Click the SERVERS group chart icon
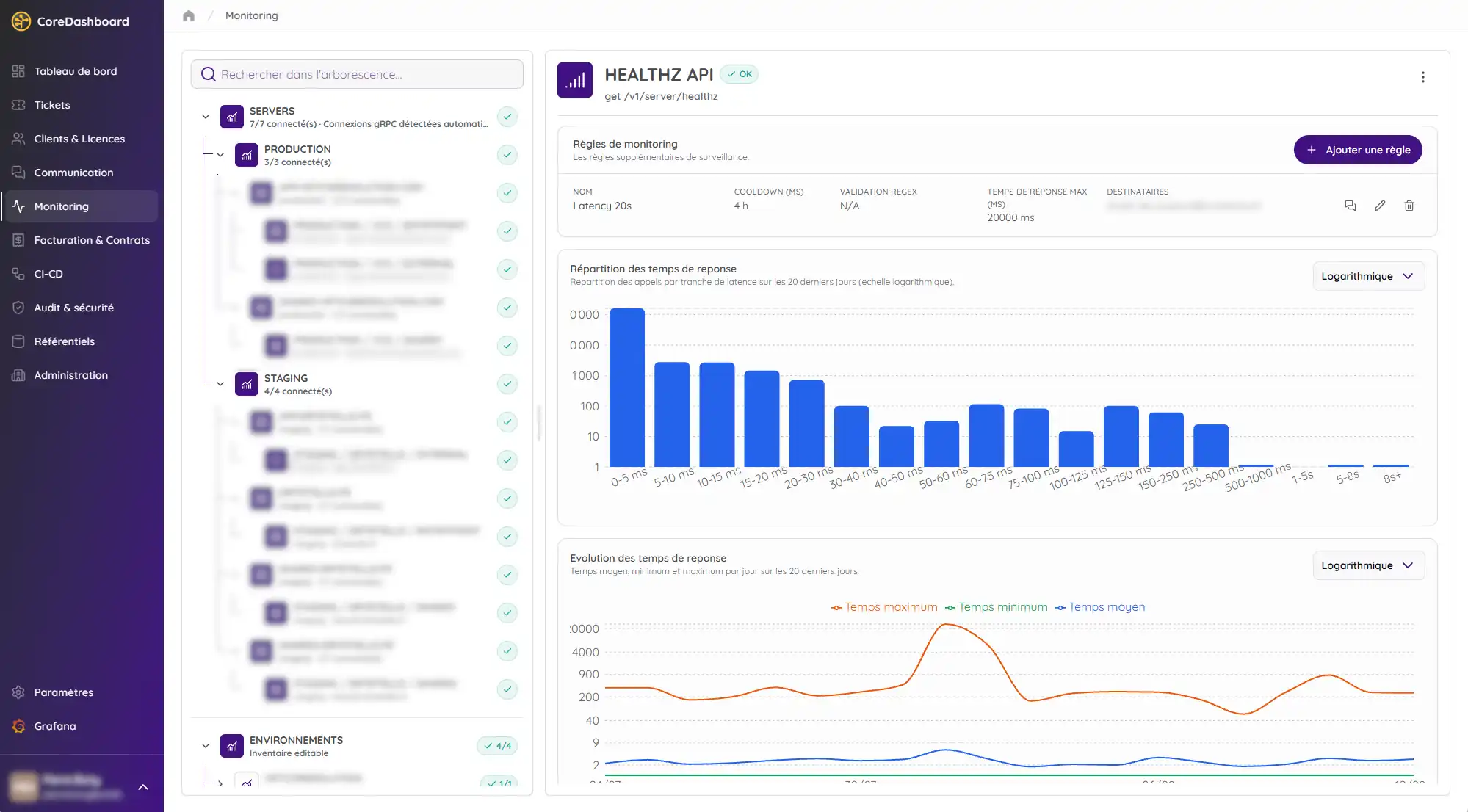The image size is (1468, 812). 232,117
